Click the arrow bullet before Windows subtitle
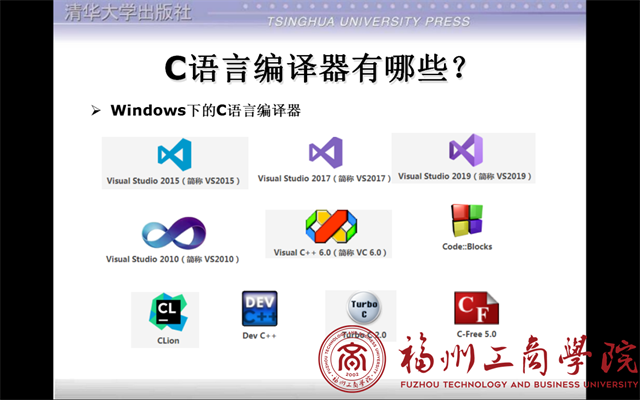Screen dimensions: 640x400 (96, 110)
